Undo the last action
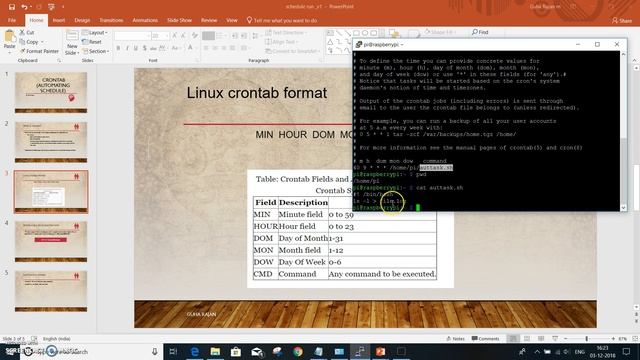Image resolution: width=640 pixels, height=360 pixels. coord(24,7)
